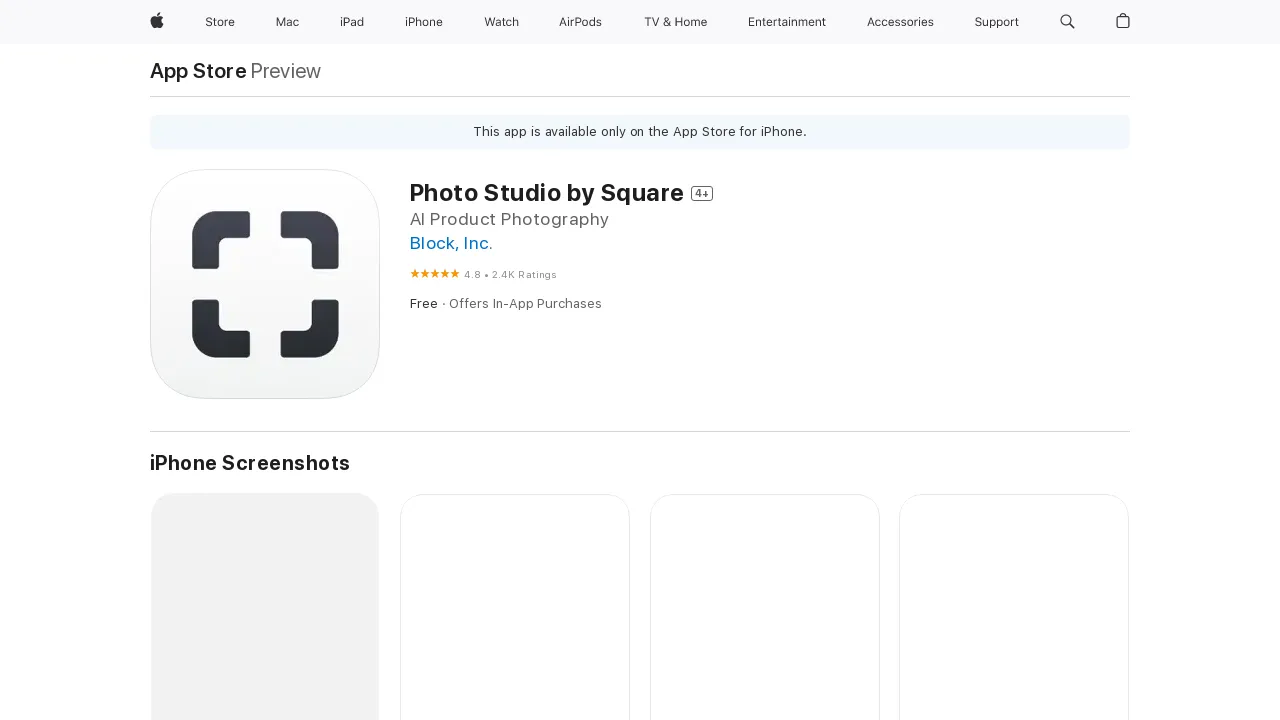
Task: Open the App Store link
Action: [x=197, y=71]
